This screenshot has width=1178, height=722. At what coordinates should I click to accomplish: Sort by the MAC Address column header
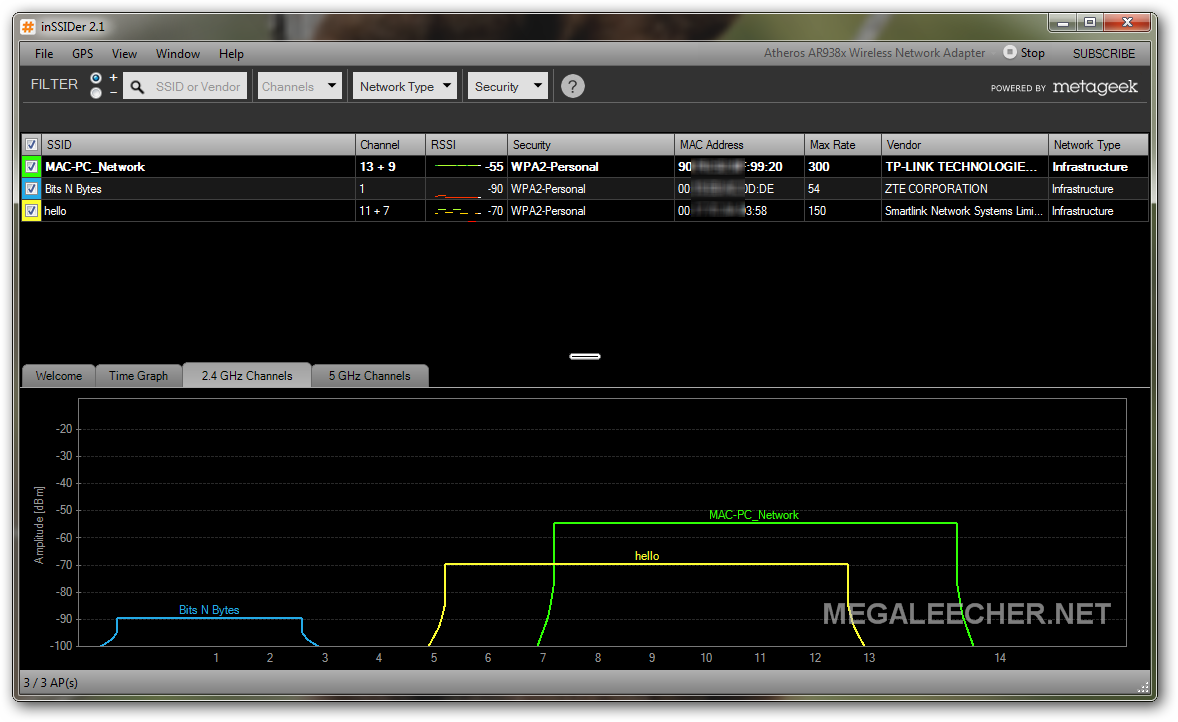click(x=739, y=145)
